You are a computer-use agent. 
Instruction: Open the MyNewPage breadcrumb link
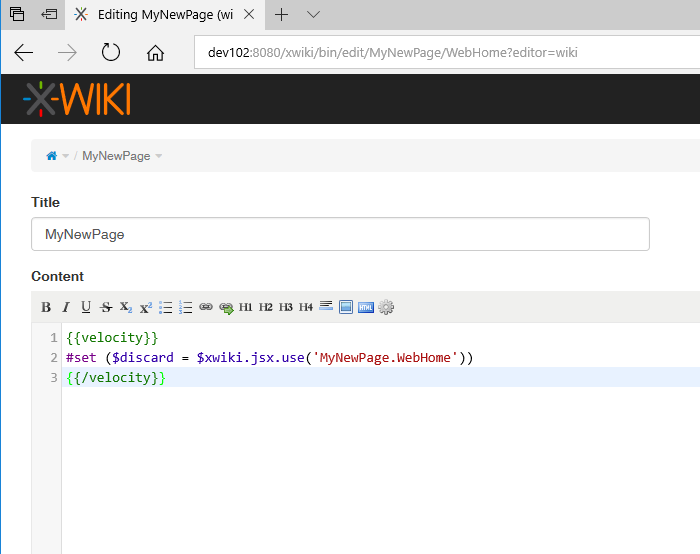pyautogui.click(x=116, y=156)
